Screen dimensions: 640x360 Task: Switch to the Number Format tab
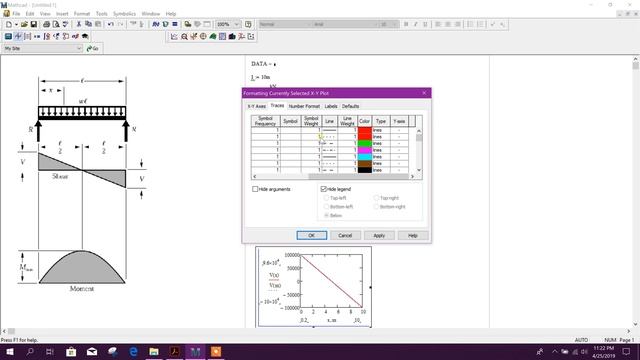click(304, 106)
